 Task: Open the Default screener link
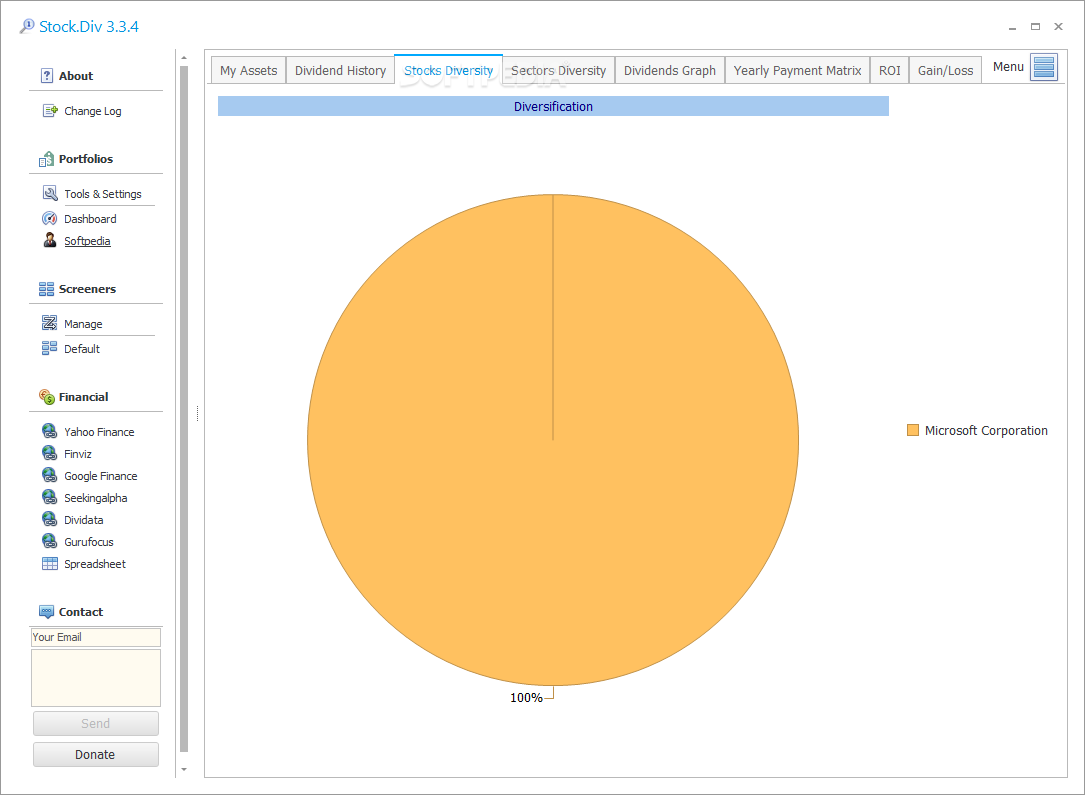(x=82, y=349)
